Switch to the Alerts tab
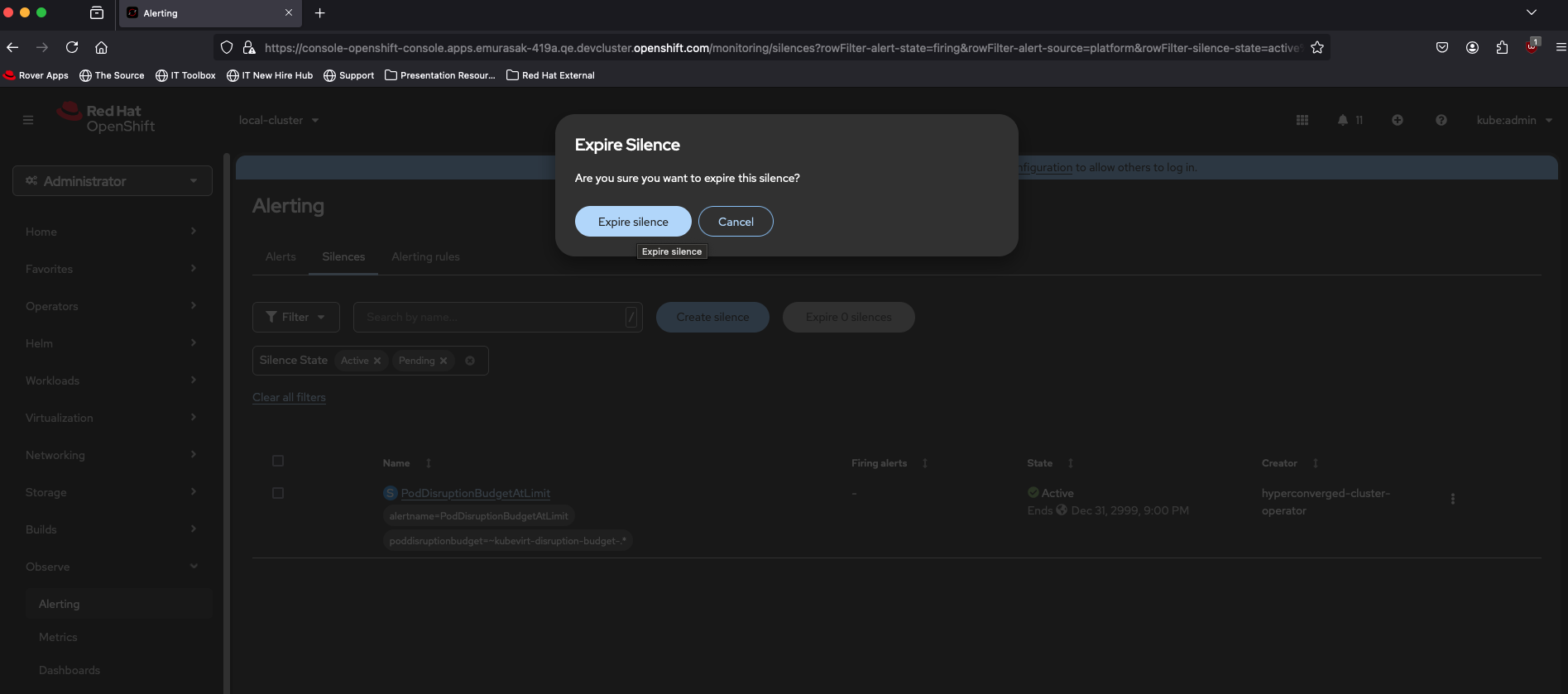Screen dimensions: 1568x694 pyautogui.click(x=281, y=256)
